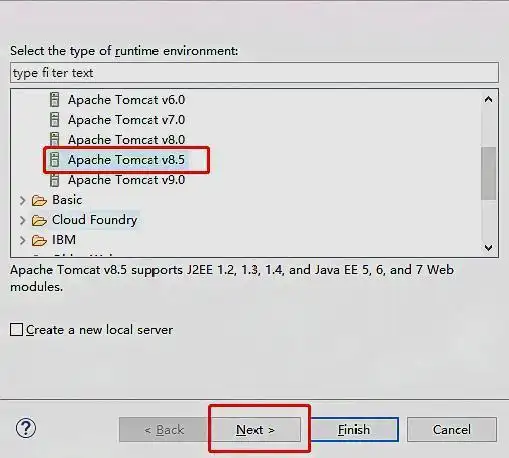The height and width of the screenshot is (458, 509).
Task: Expand the Basic tree node
Action: point(22,200)
